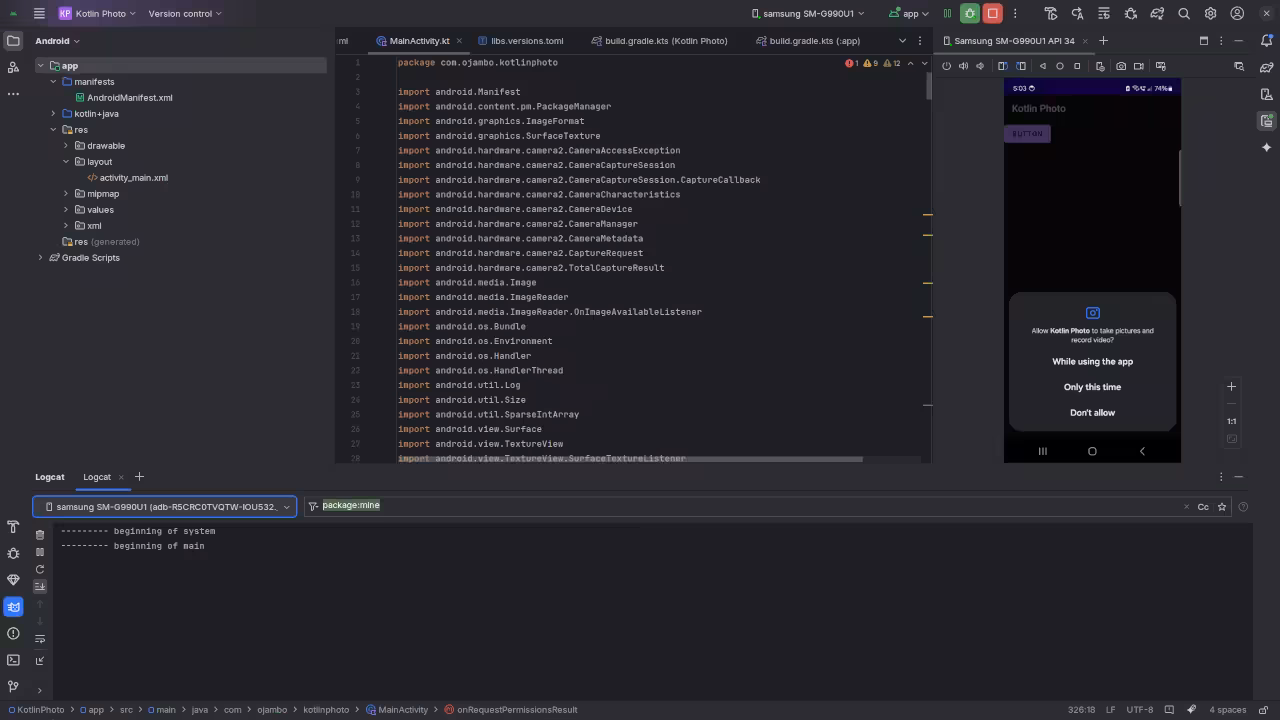
Task: Toggle Match Case Cc in logcat filter
Action: click(1203, 507)
